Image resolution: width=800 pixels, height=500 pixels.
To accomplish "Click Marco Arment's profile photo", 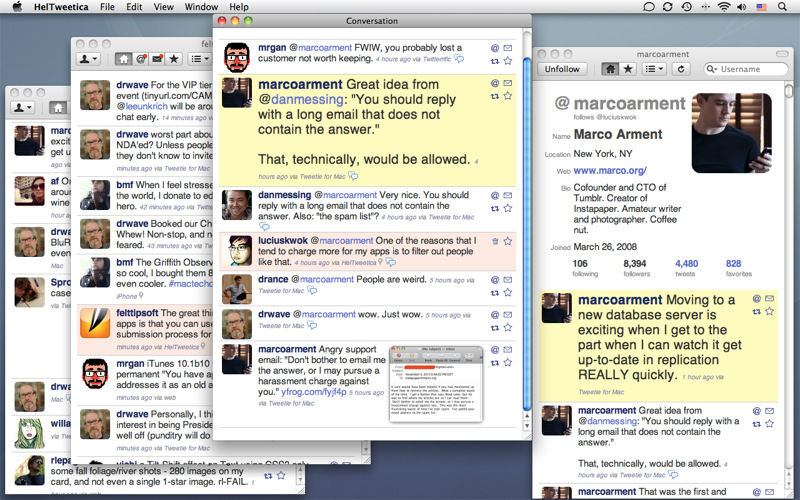I will pos(731,133).
